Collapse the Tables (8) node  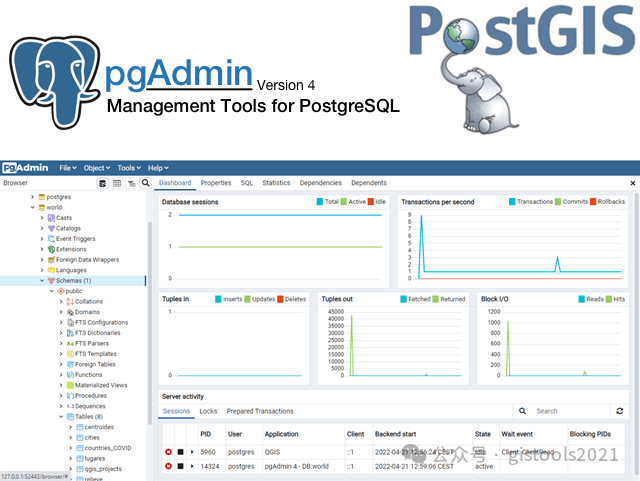[x=61, y=416]
